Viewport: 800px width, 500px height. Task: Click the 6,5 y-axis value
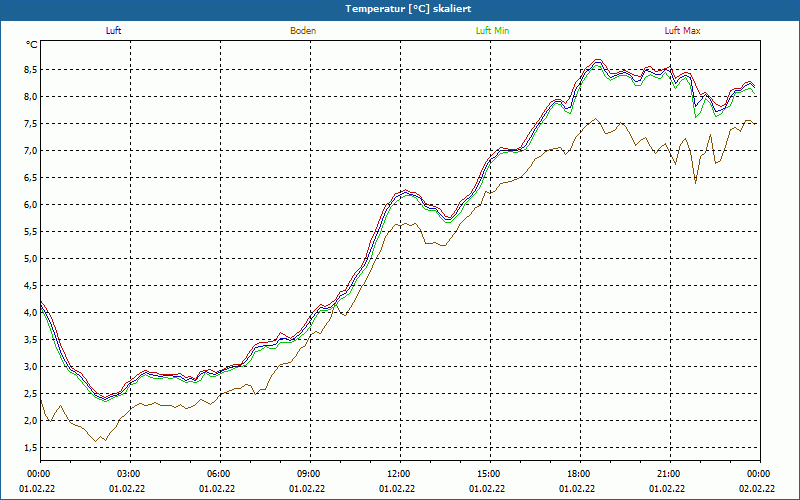coord(30,178)
